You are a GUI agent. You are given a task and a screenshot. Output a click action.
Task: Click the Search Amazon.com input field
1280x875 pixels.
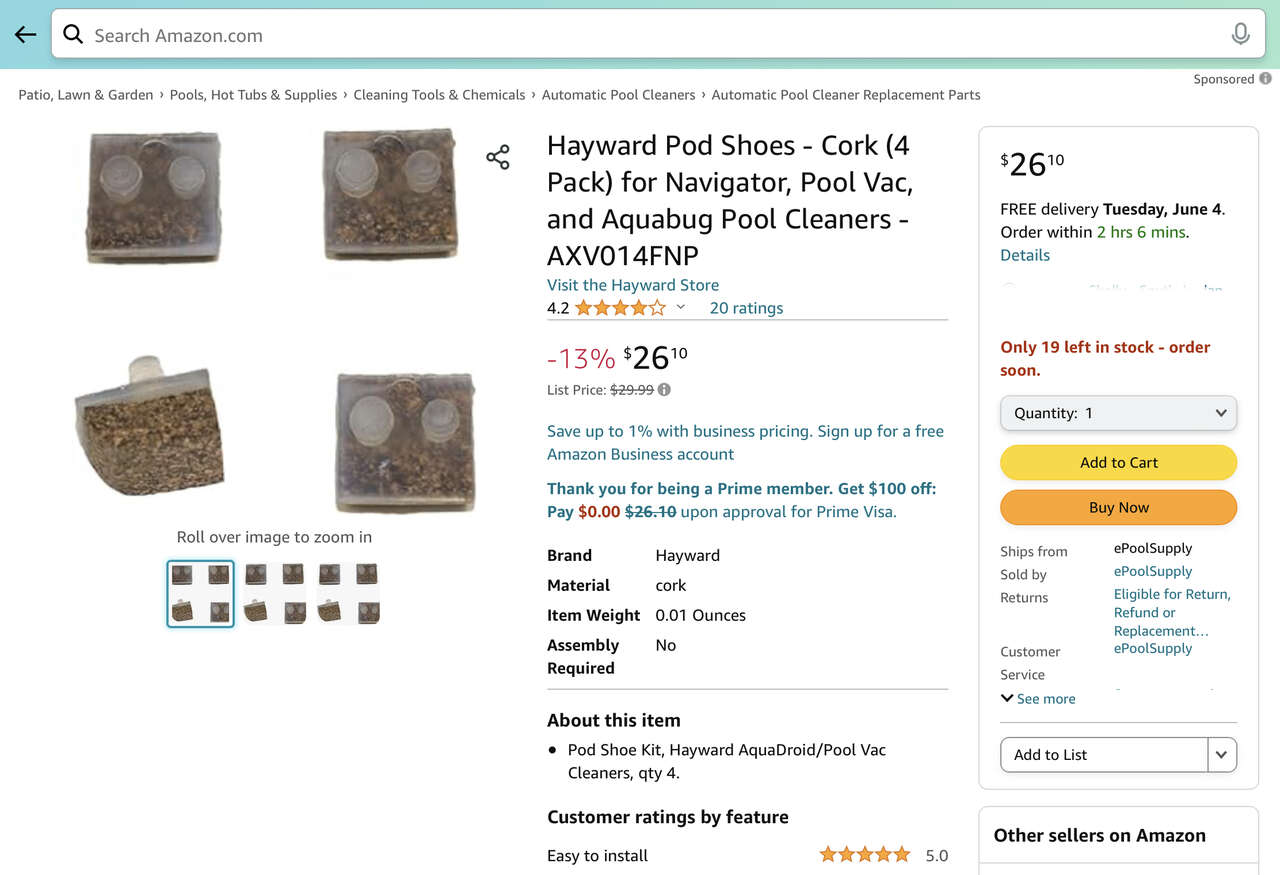click(650, 35)
